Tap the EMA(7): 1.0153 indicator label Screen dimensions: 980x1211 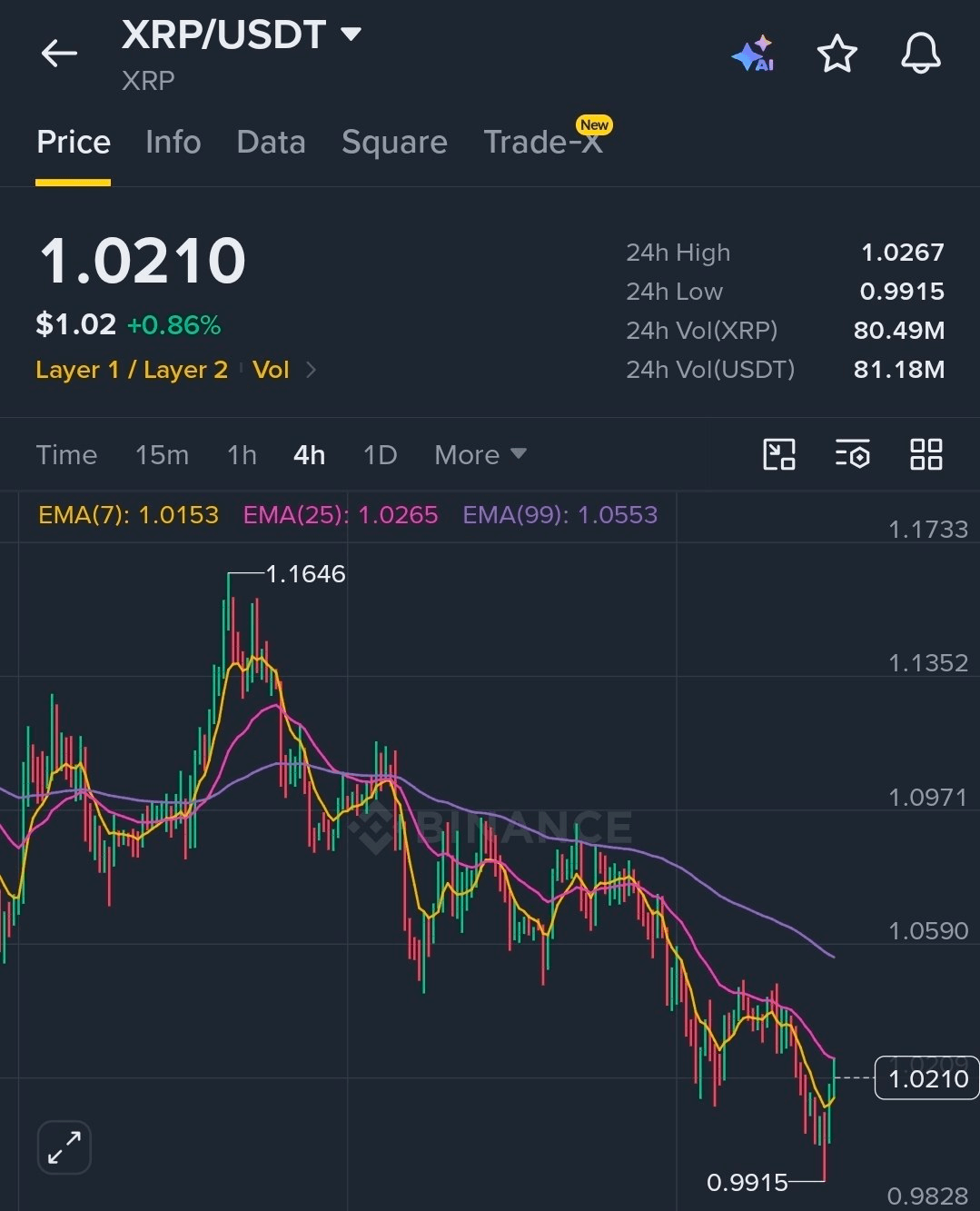pos(128,515)
